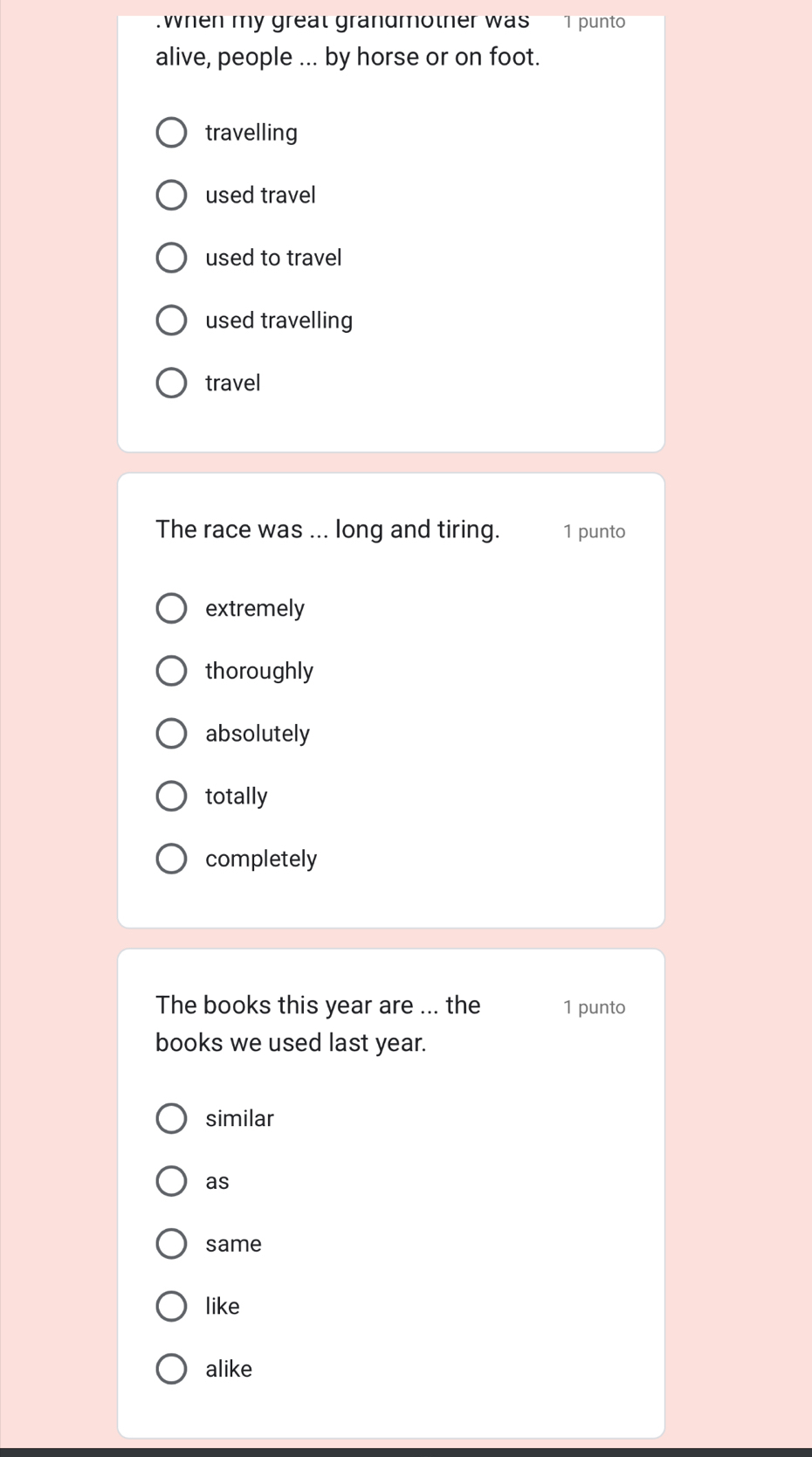
Task: Click the '1 punto' label on books question
Action: coord(595,1007)
